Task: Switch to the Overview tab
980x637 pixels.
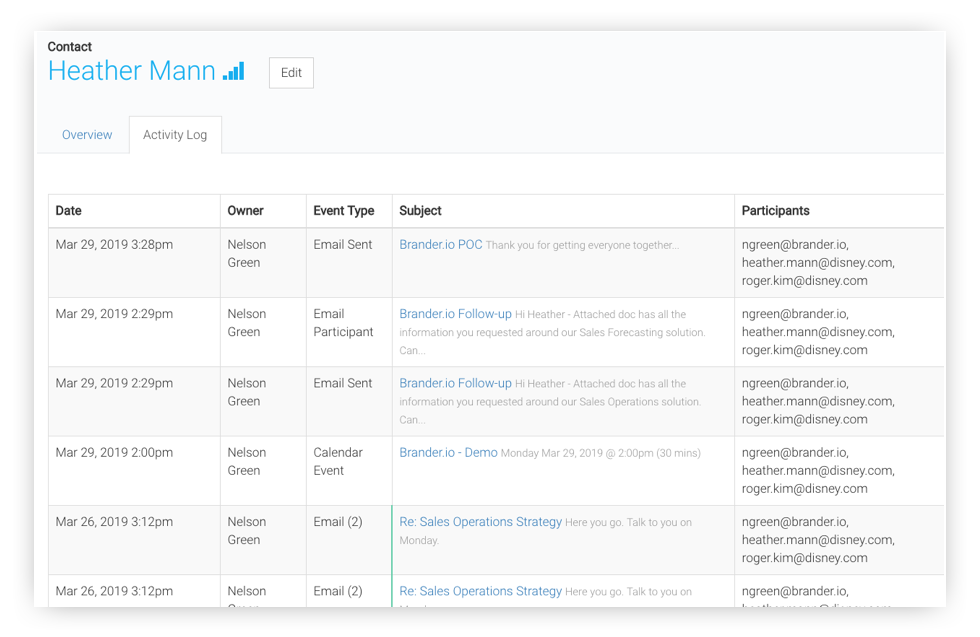Action: click(x=87, y=135)
